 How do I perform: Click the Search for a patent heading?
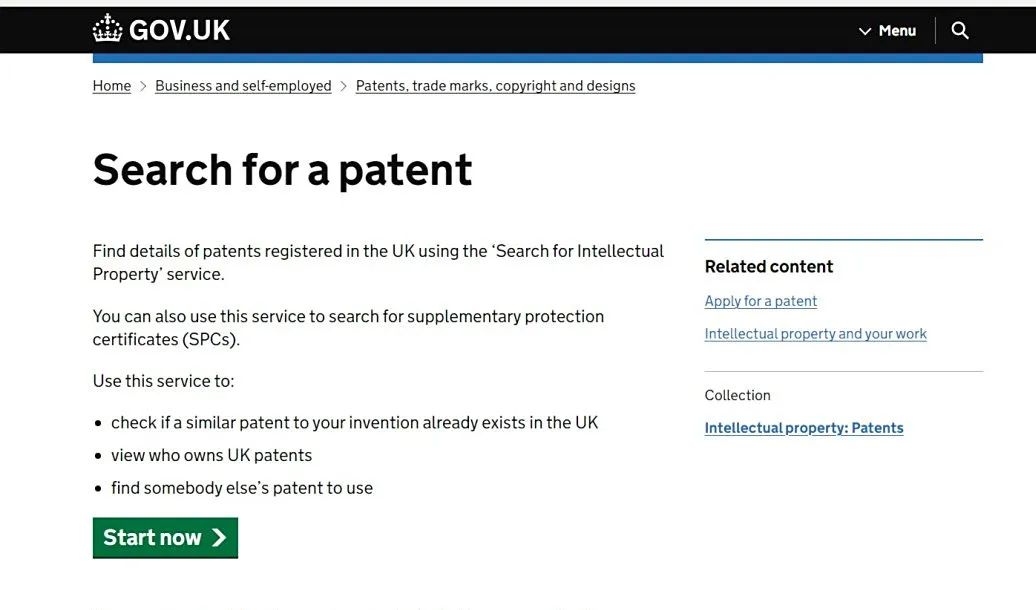tap(282, 170)
